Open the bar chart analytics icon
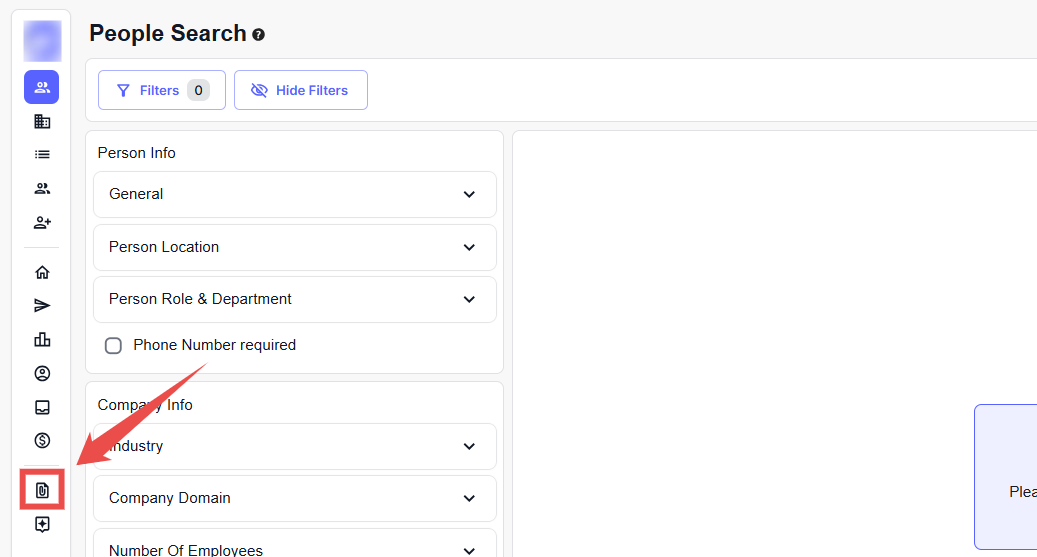 (42, 340)
